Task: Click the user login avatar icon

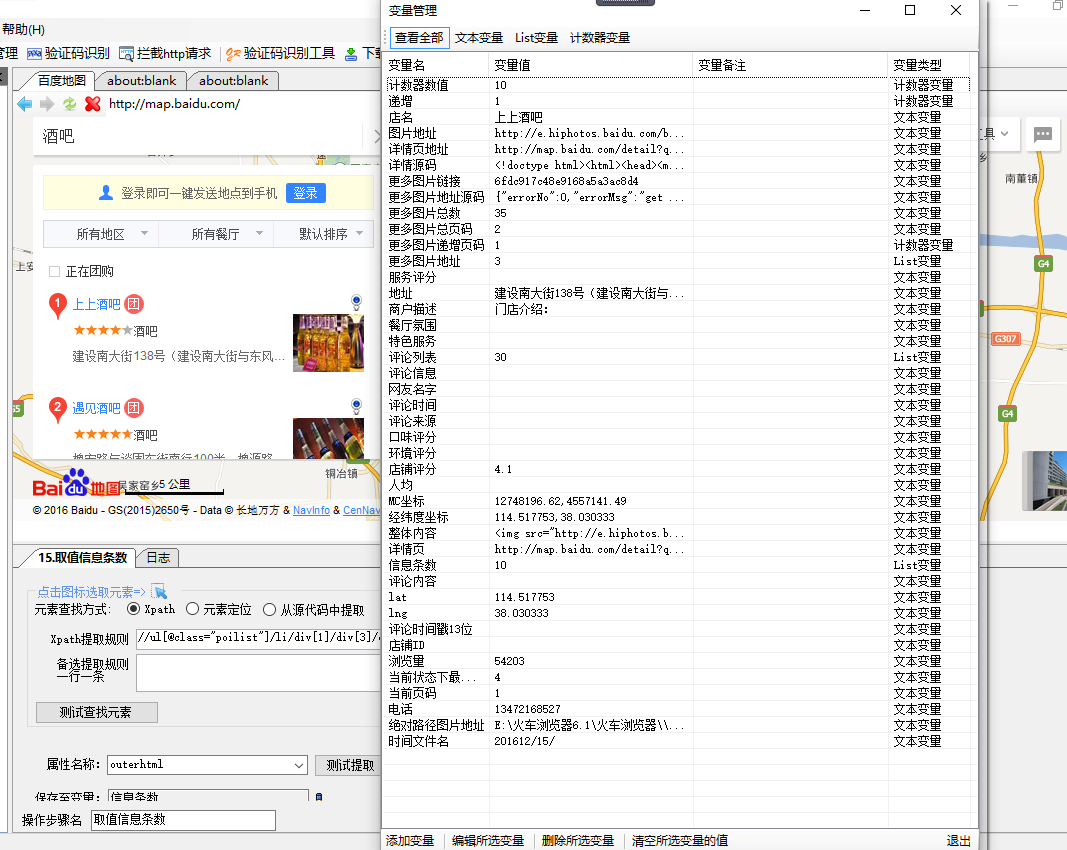Action: click(x=105, y=193)
